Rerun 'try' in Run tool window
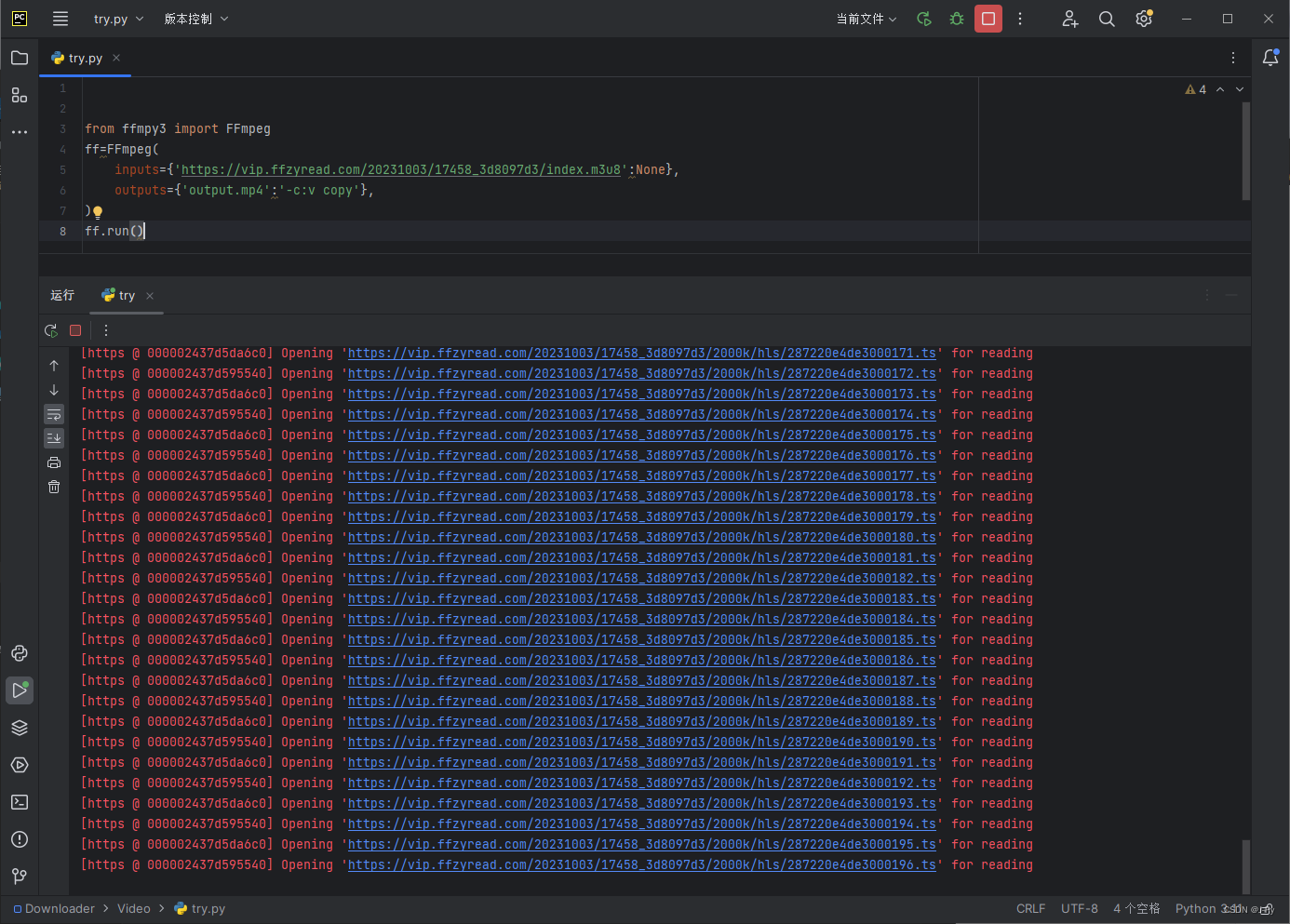The height and width of the screenshot is (924, 1290). (x=51, y=330)
